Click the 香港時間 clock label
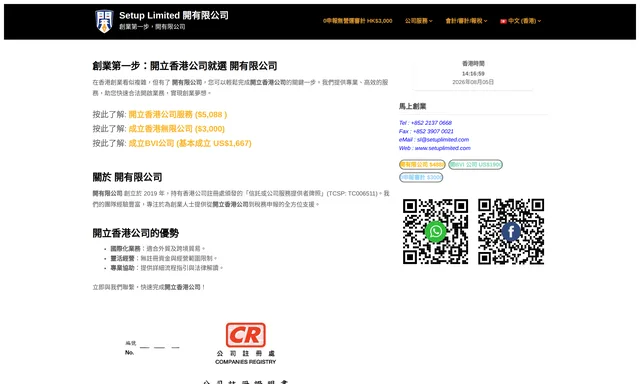 pyautogui.click(x=473, y=64)
